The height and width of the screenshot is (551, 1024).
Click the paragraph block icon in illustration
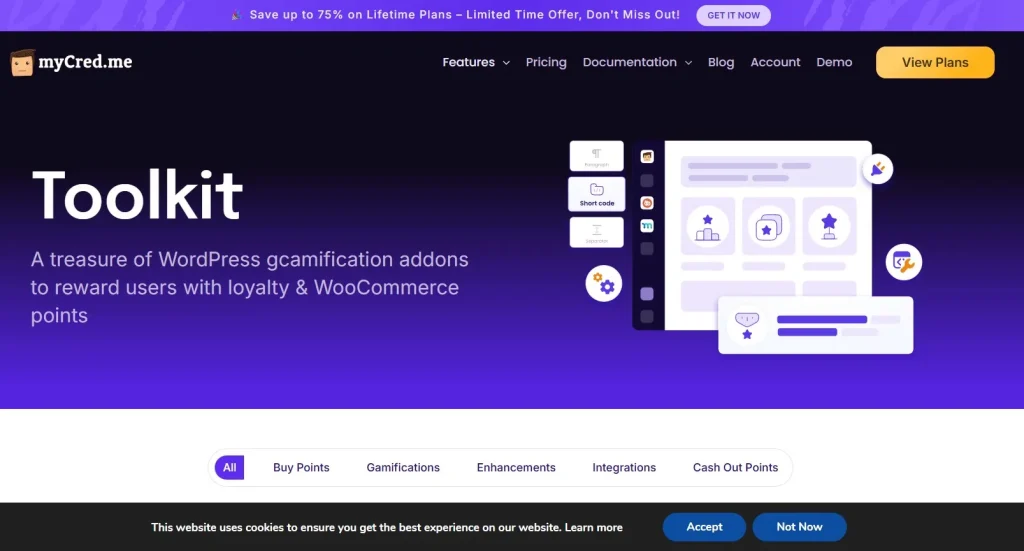point(596,156)
